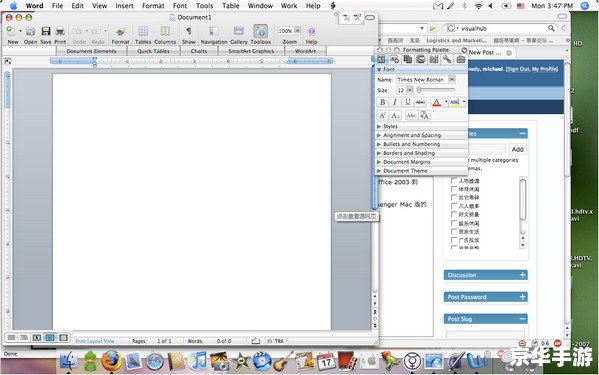Switch to the SmartArt Graphics tab

click(251, 51)
